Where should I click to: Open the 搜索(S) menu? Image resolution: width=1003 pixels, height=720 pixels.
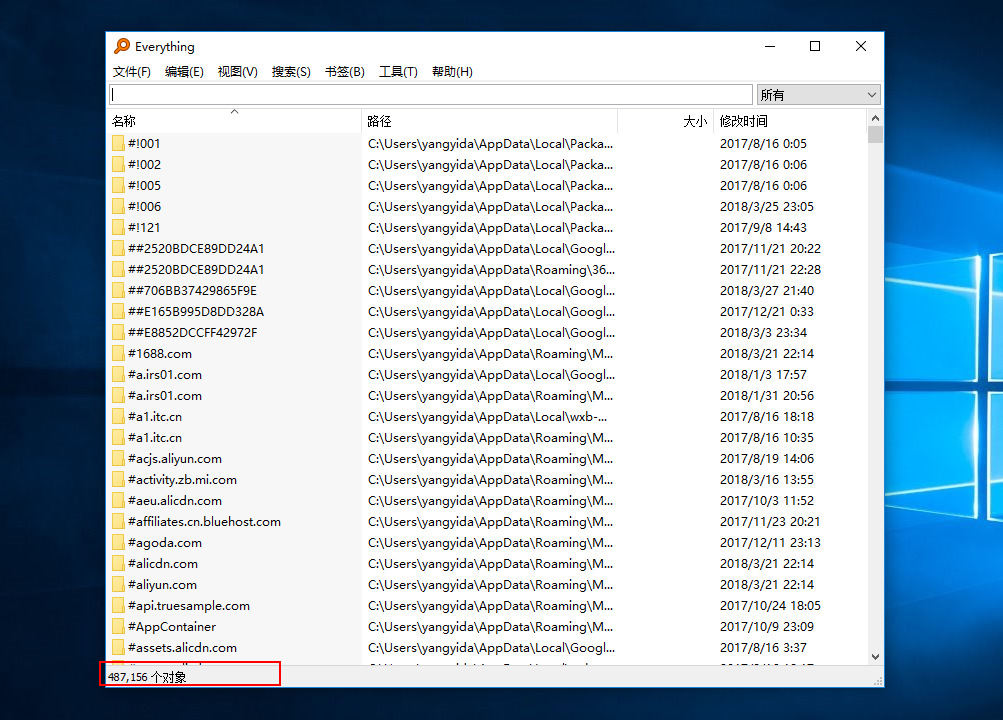pyautogui.click(x=291, y=72)
